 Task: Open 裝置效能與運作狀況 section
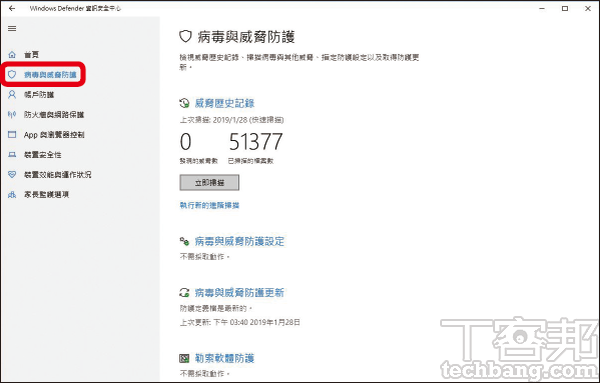[x=57, y=174]
